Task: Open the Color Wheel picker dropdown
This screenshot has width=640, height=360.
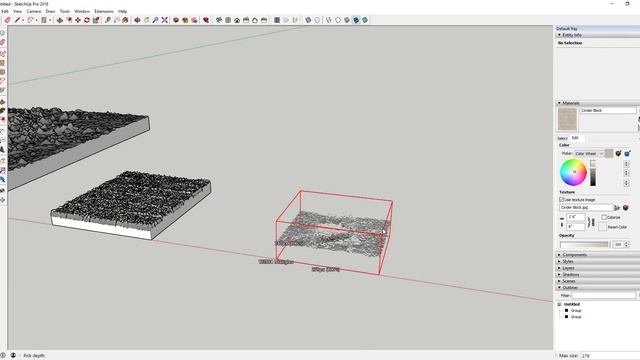Action: coord(589,153)
